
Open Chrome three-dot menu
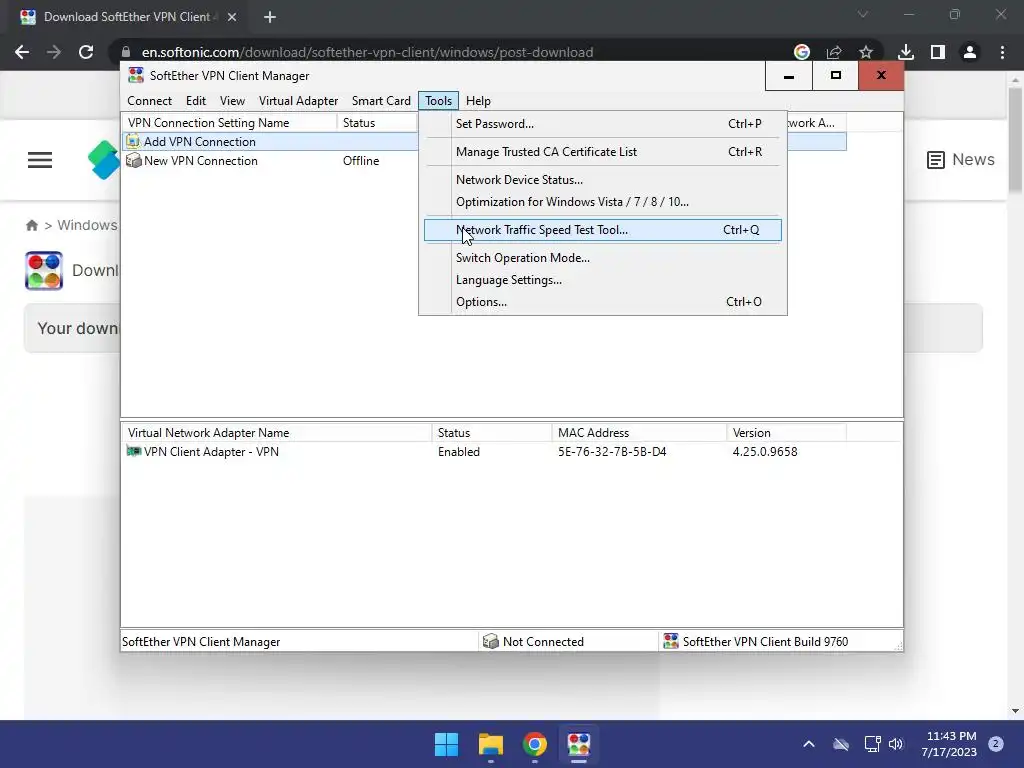point(1002,52)
